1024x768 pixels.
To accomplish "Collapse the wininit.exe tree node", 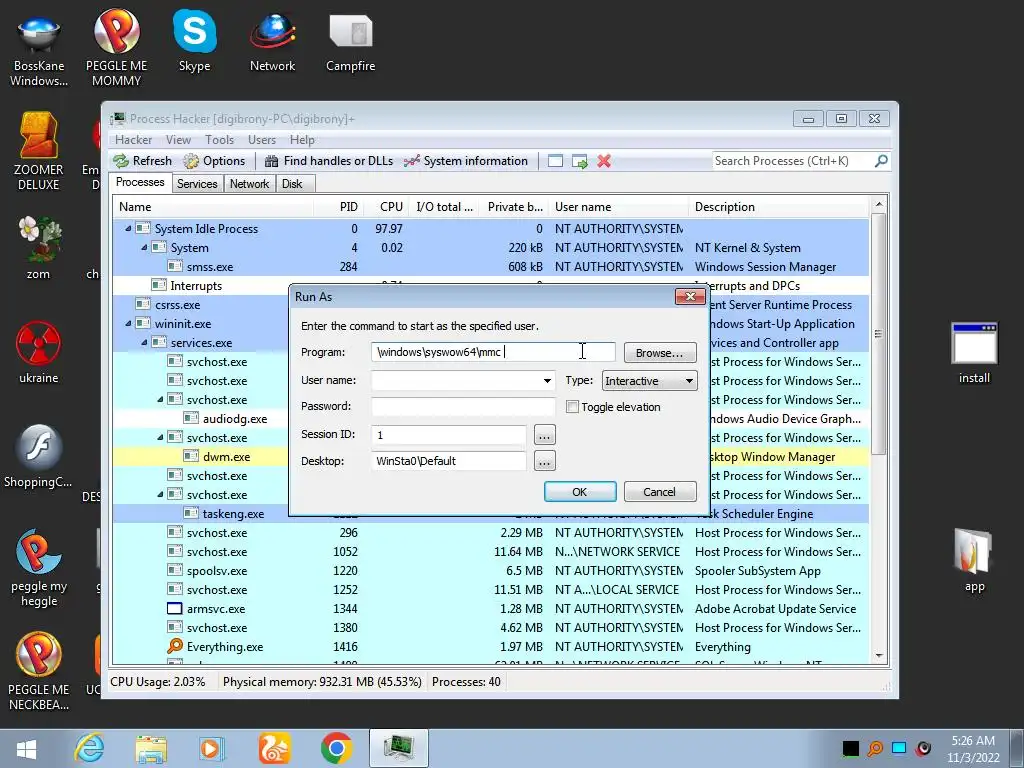I will 128,323.
